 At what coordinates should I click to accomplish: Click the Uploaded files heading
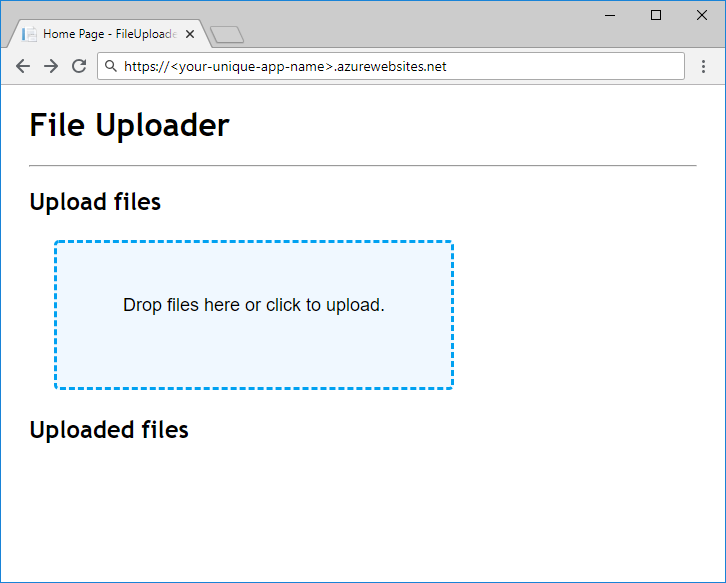point(109,430)
